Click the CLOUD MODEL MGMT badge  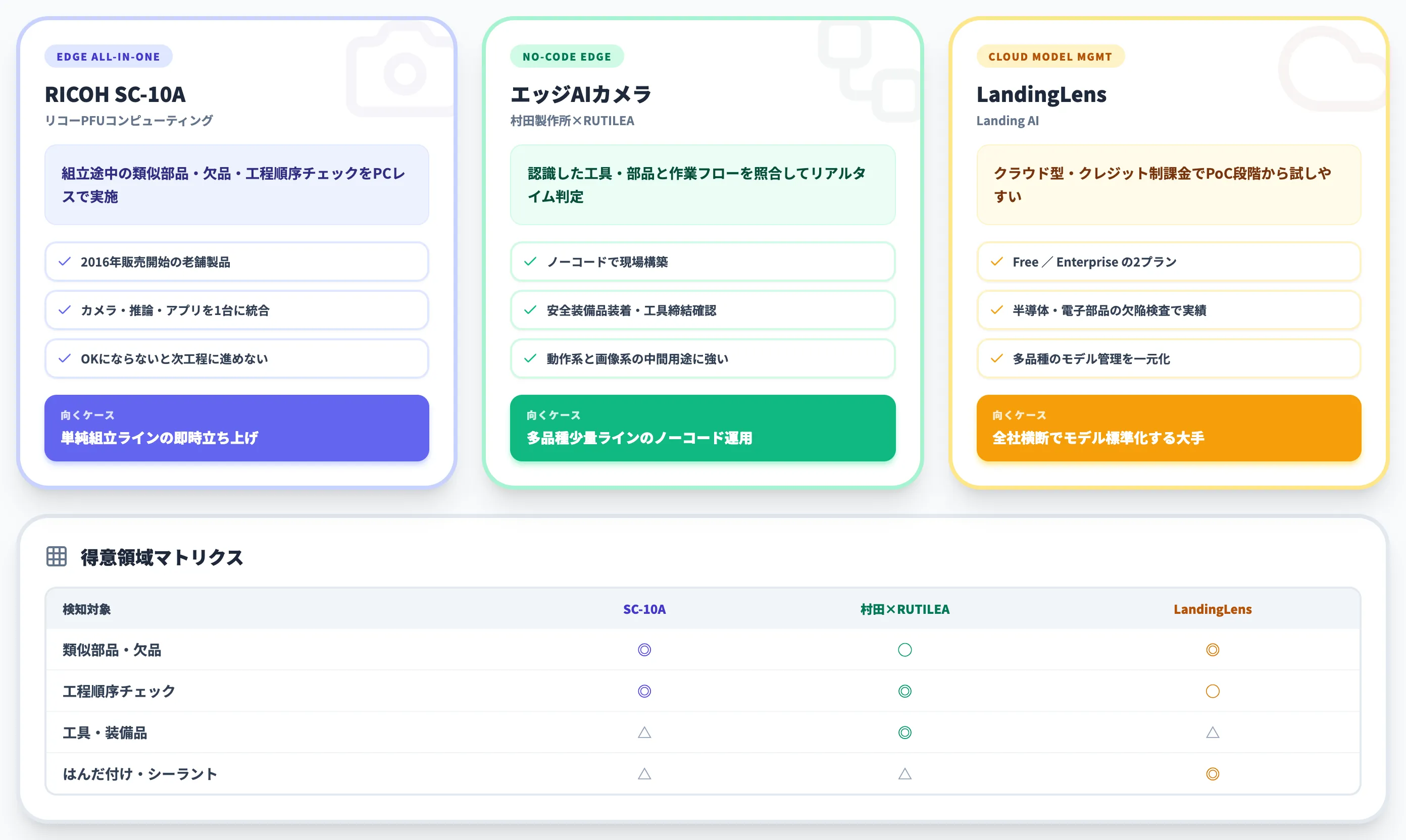[1050, 57]
